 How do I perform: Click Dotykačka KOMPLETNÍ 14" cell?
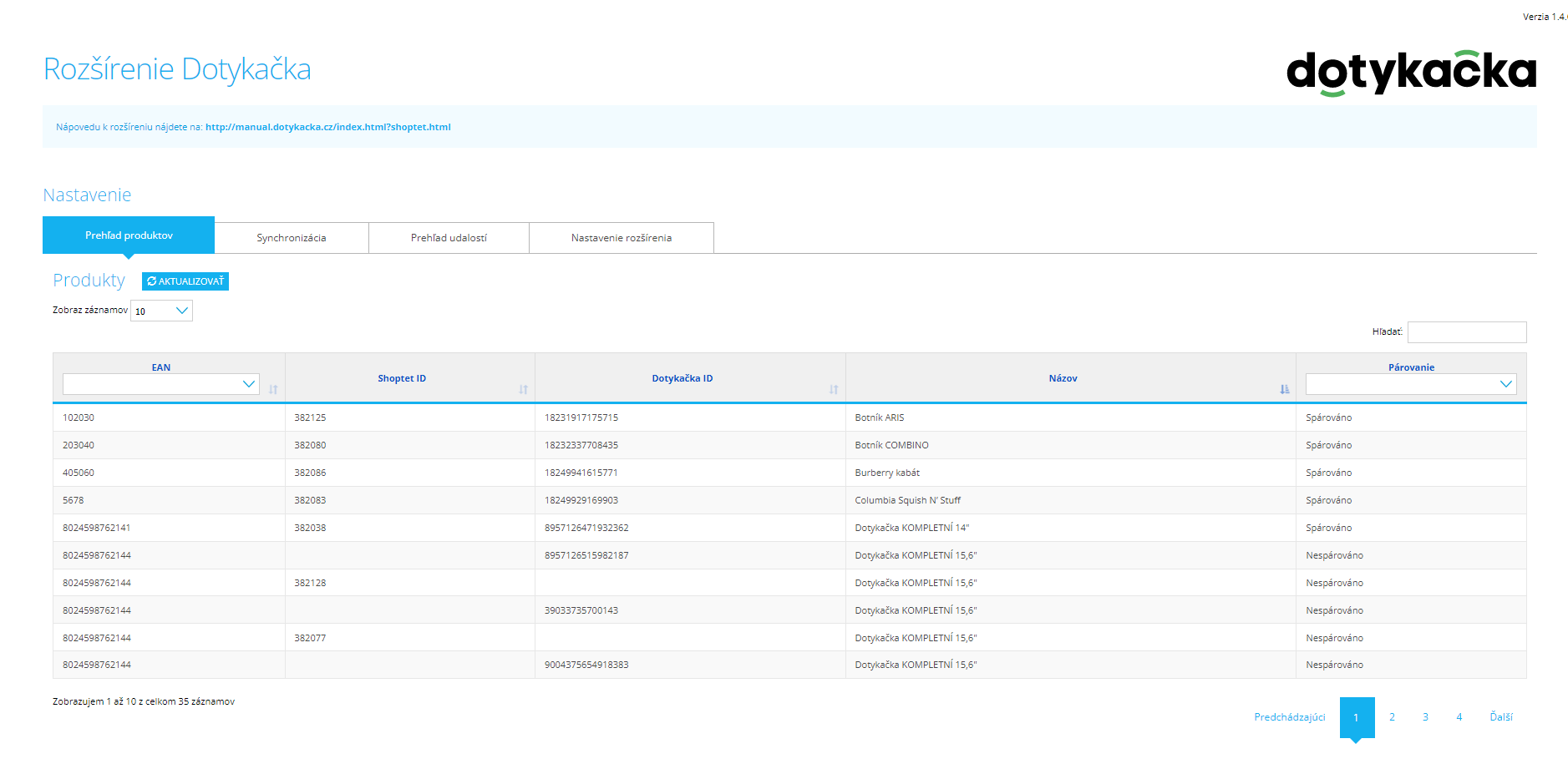pyautogui.click(x=912, y=528)
